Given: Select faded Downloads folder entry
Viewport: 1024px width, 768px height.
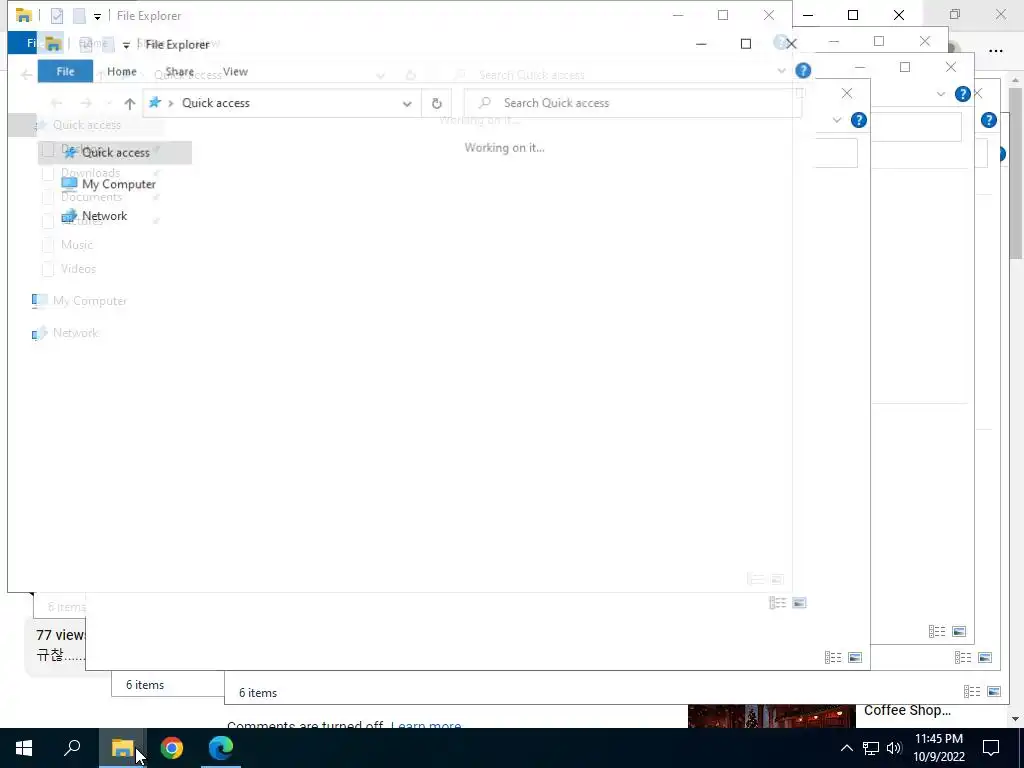Looking at the screenshot, I should point(91,172).
